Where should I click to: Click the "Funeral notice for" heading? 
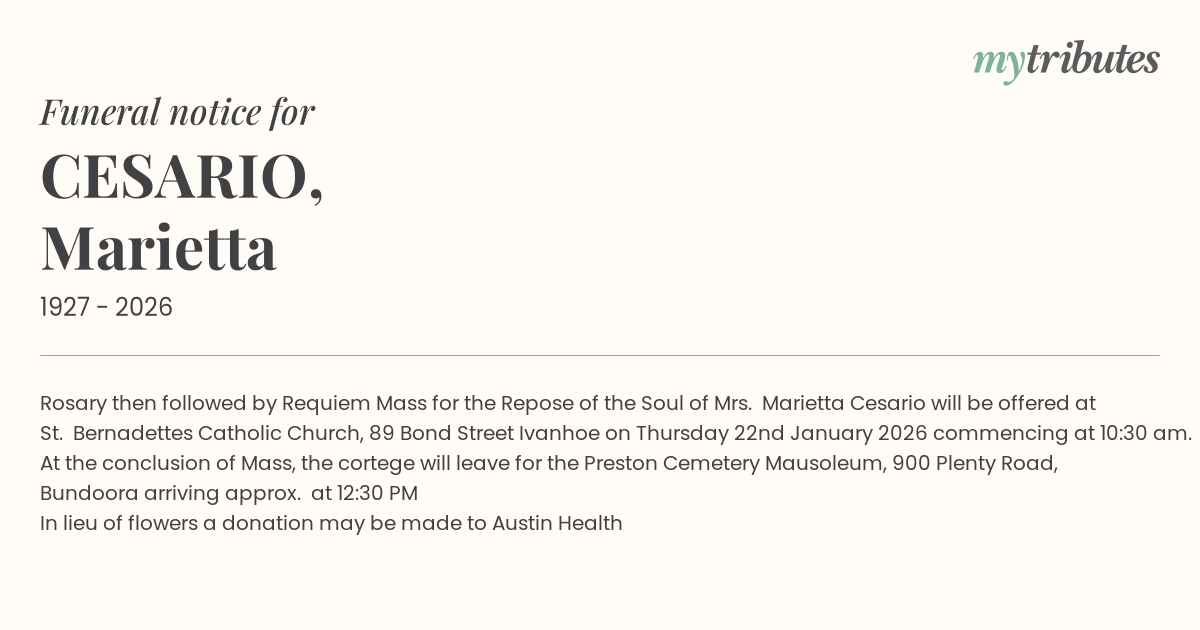pos(177,112)
